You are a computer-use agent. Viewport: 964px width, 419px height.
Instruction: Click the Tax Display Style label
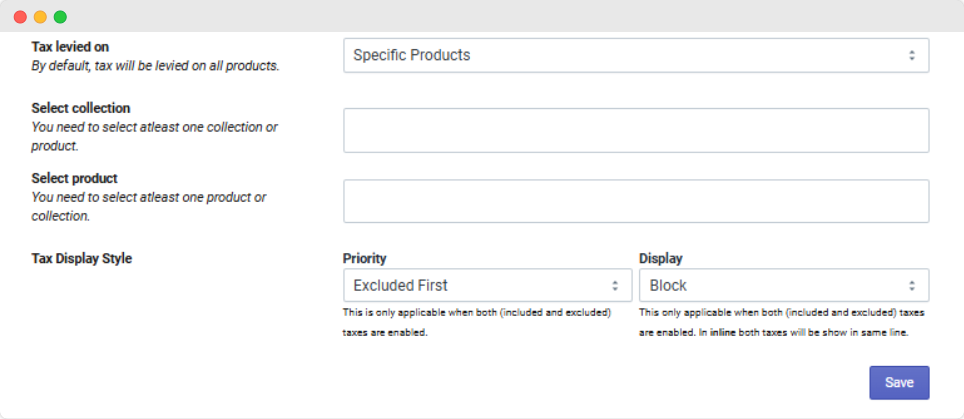click(82, 258)
